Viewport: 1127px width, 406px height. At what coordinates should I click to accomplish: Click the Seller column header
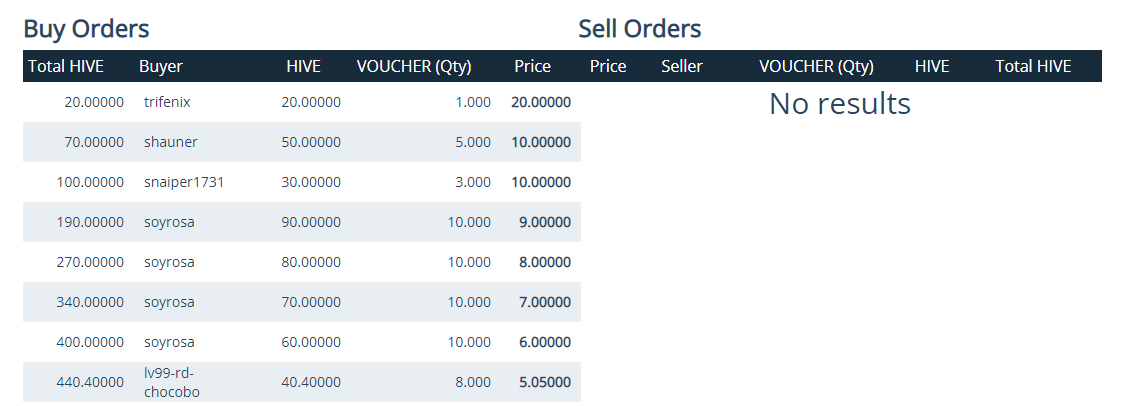(682, 66)
